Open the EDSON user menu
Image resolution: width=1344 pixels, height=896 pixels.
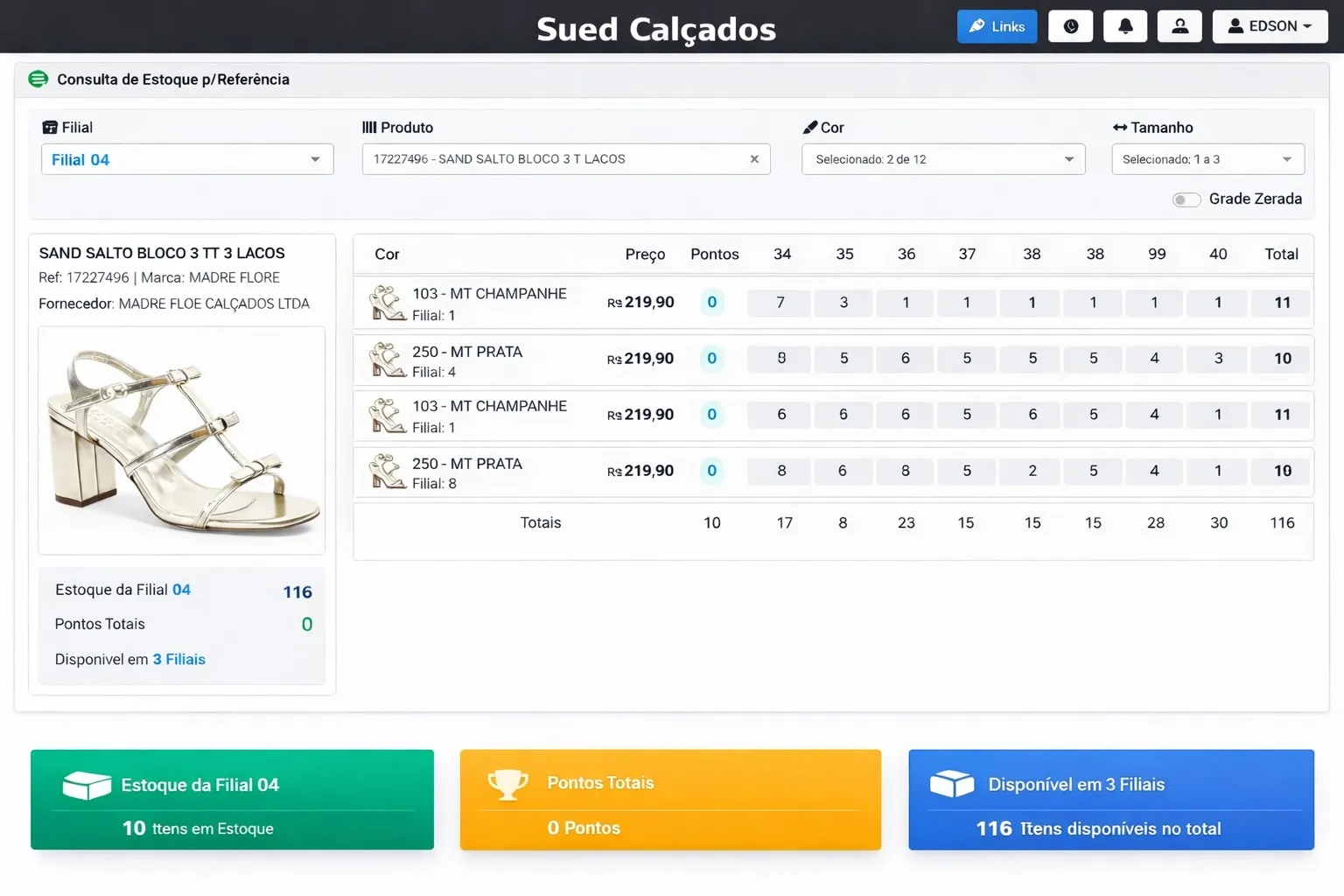pyautogui.click(x=1270, y=26)
